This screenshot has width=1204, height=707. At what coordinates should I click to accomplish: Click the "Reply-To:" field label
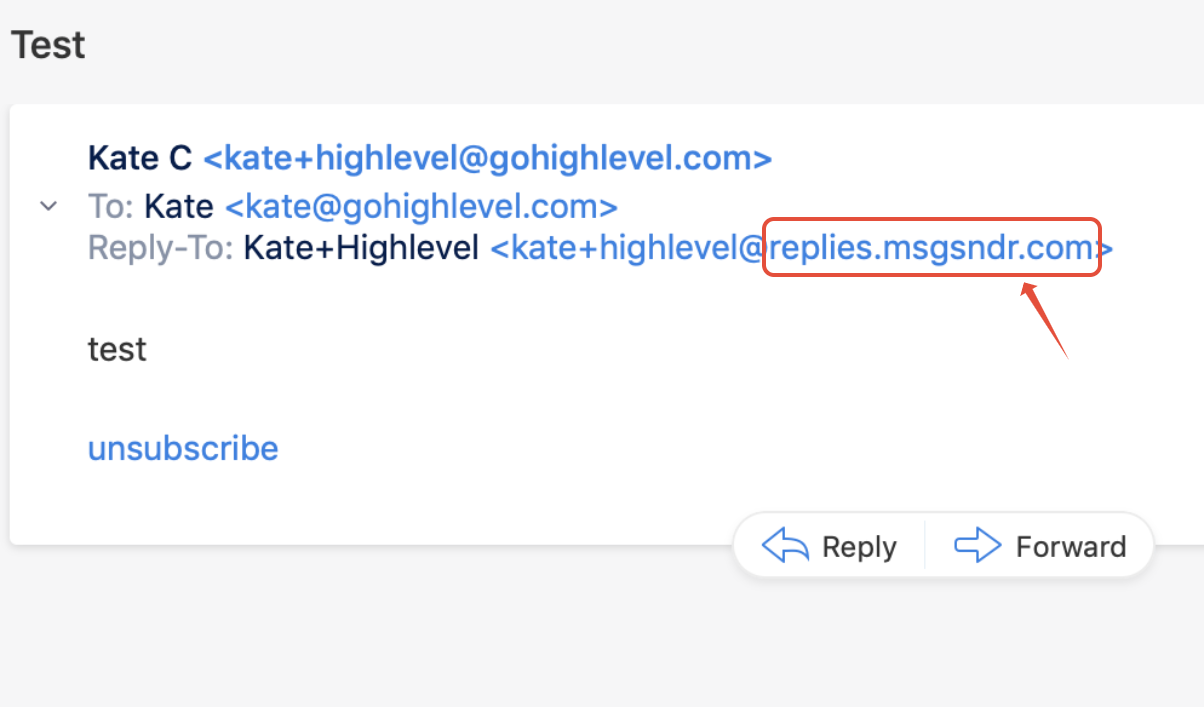161,248
